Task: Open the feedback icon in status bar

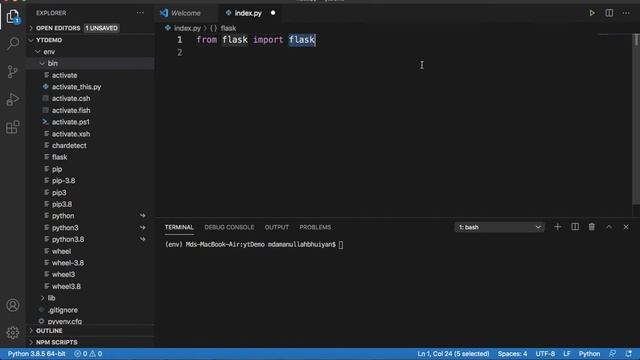Action: coord(612,354)
